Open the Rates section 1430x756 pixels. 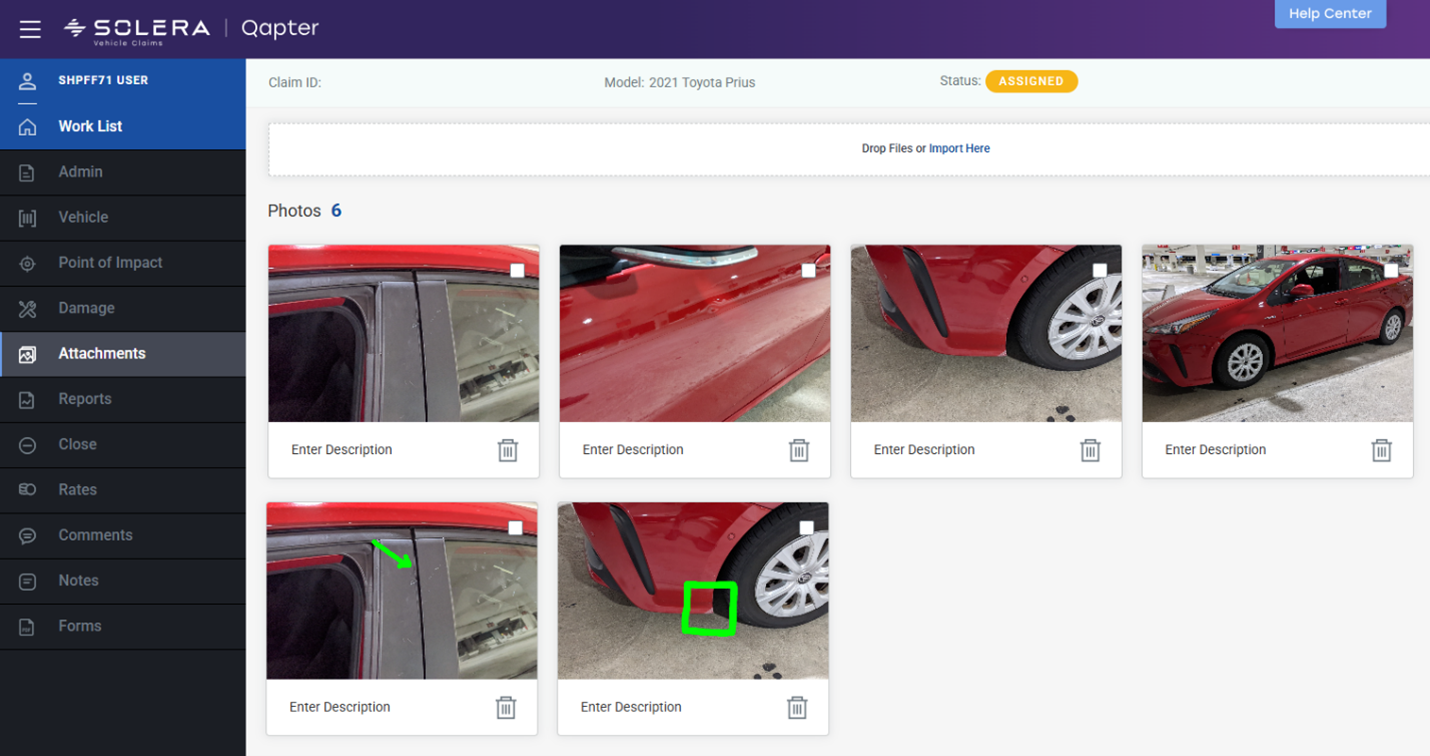[77, 490]
